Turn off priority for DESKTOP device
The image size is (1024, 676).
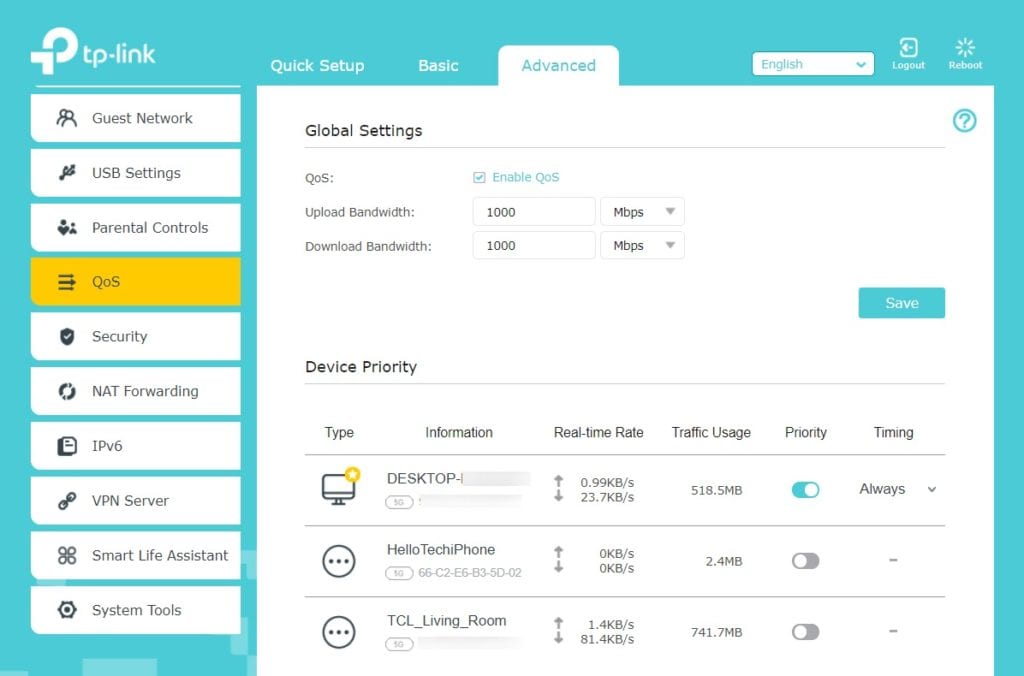coord(805,489)
